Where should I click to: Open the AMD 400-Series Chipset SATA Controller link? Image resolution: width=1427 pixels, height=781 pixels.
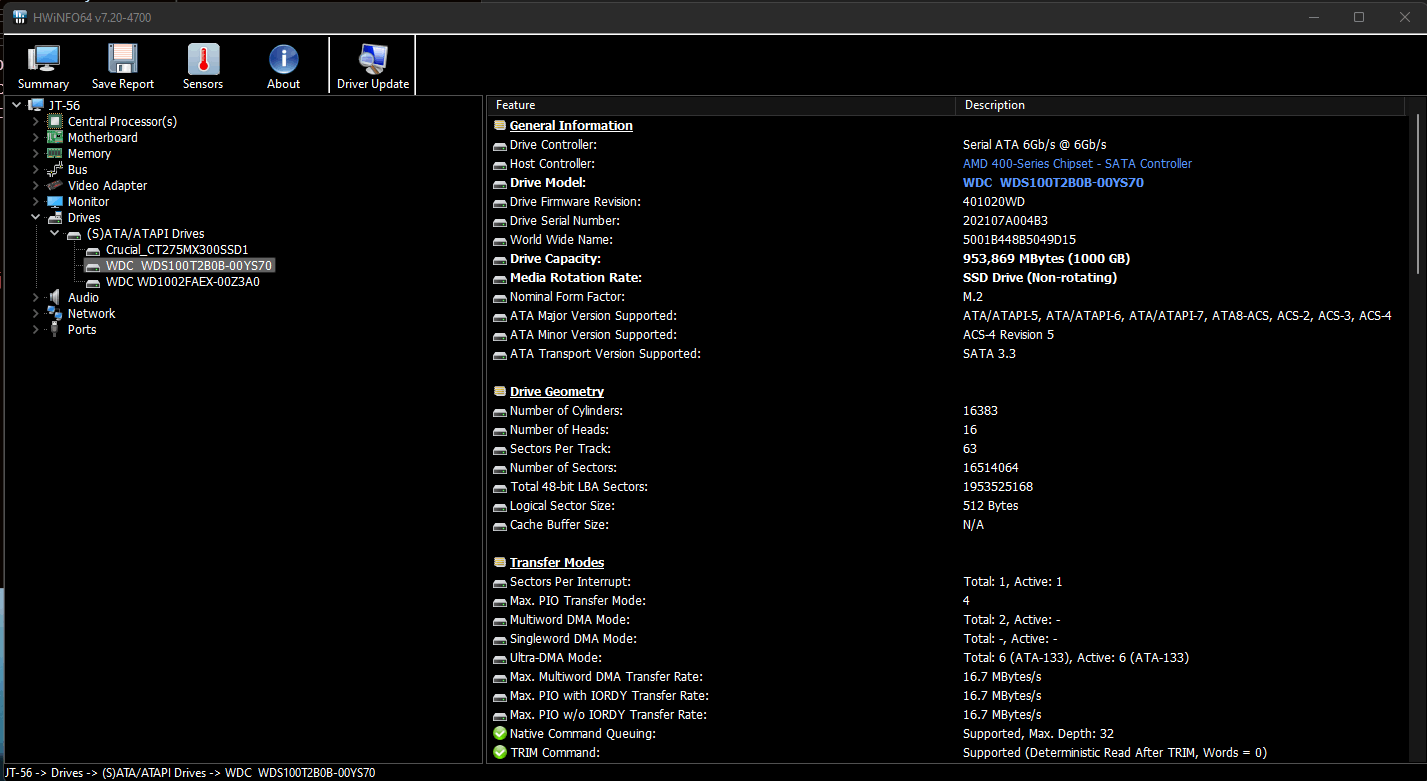pyautogui.click(x=1077, y=163)
